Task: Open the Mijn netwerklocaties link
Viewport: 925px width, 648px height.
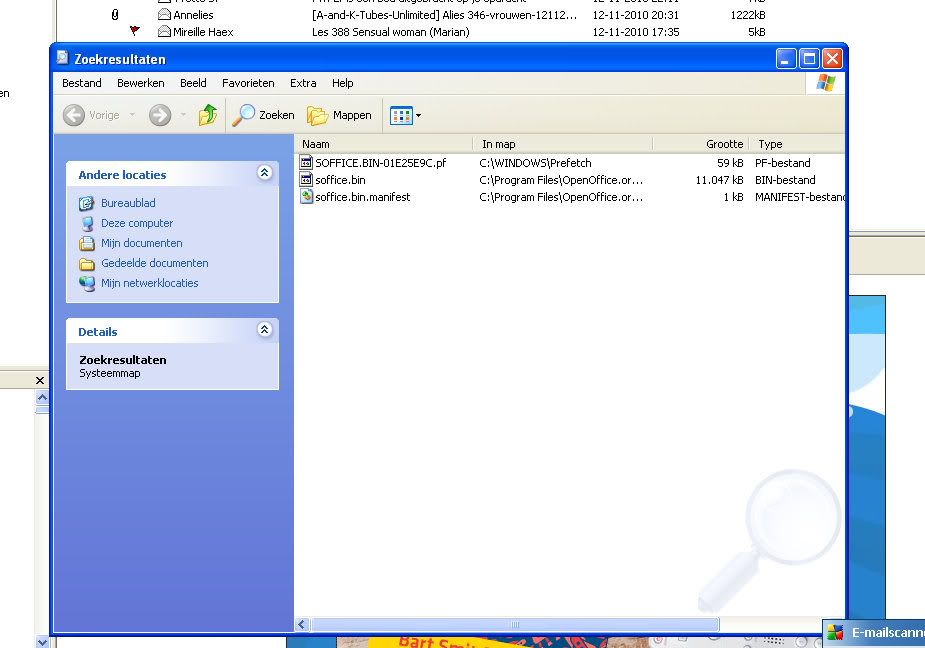Action: coord(149,283)
